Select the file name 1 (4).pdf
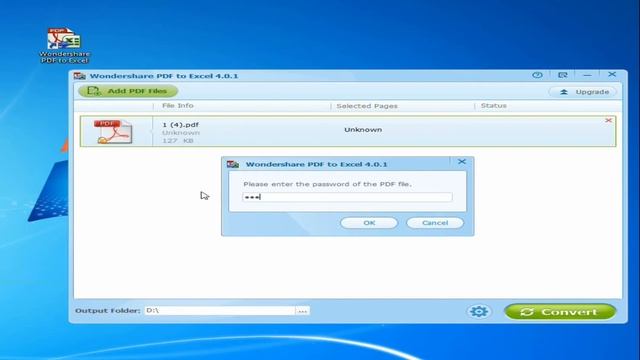 180,125
